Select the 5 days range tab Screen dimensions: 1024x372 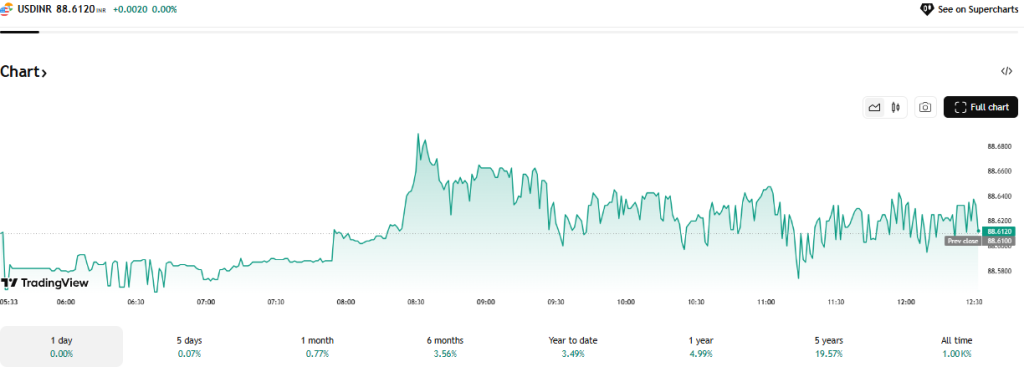click(x=189, y=347)
